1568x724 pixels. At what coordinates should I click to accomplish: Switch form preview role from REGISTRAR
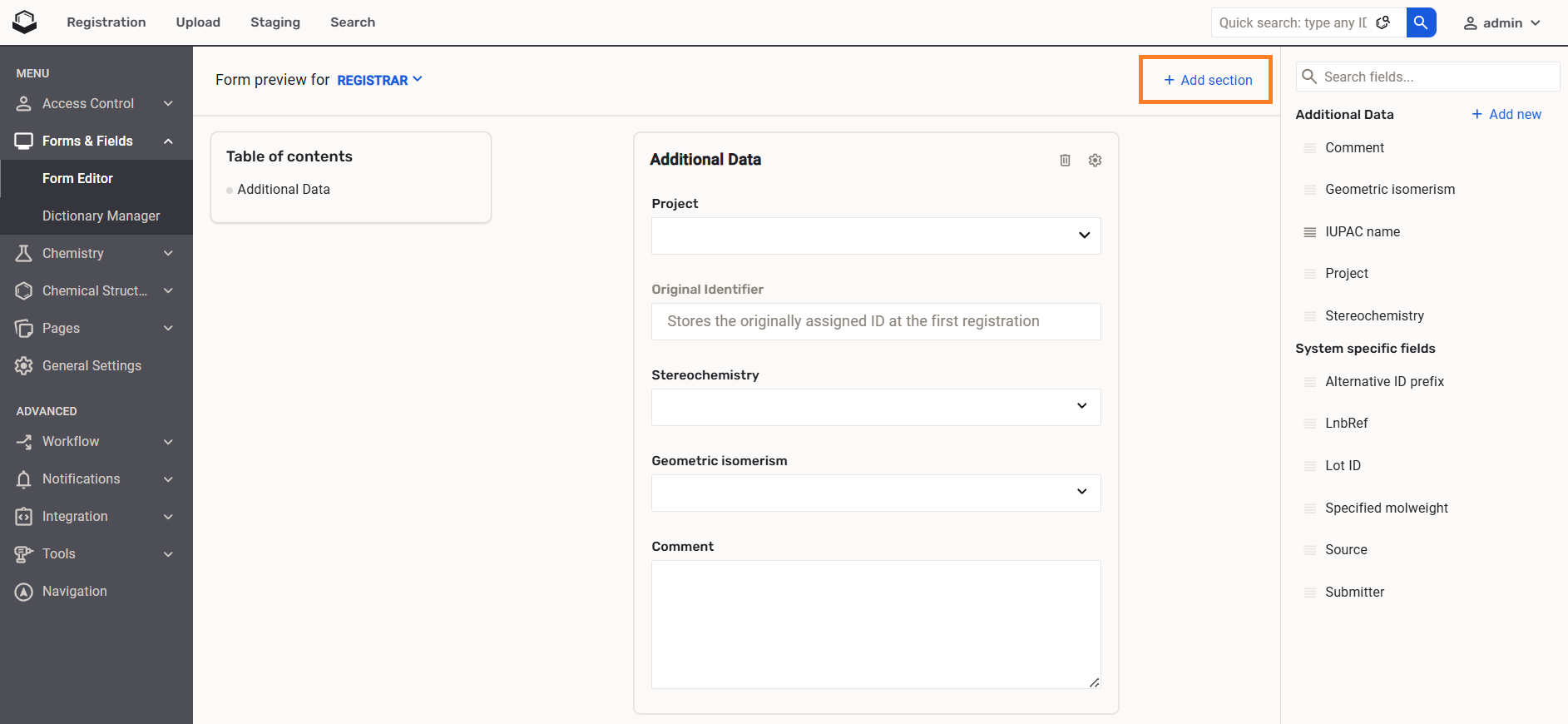379,80
